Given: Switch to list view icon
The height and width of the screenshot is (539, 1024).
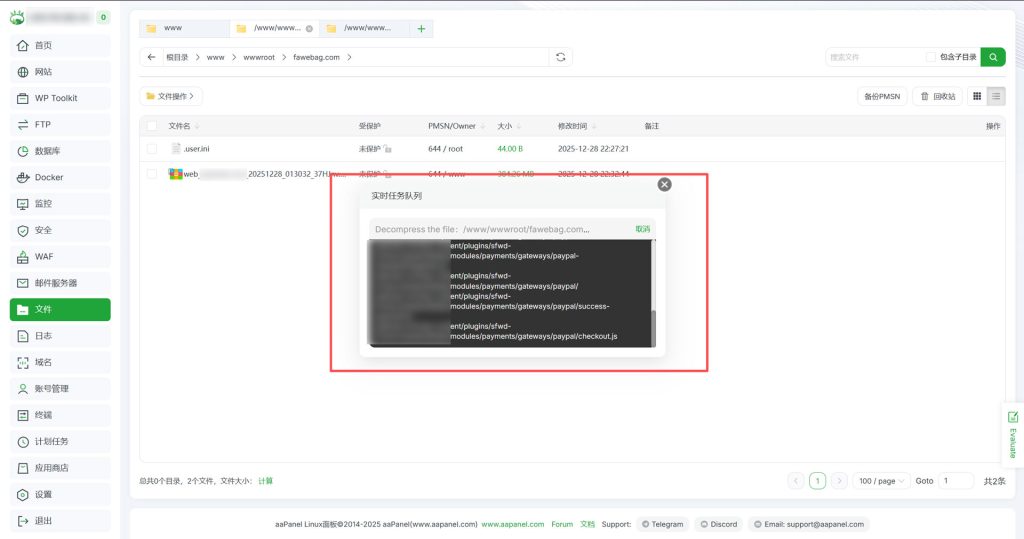Looking at the screenshot, I should point(995,96).
